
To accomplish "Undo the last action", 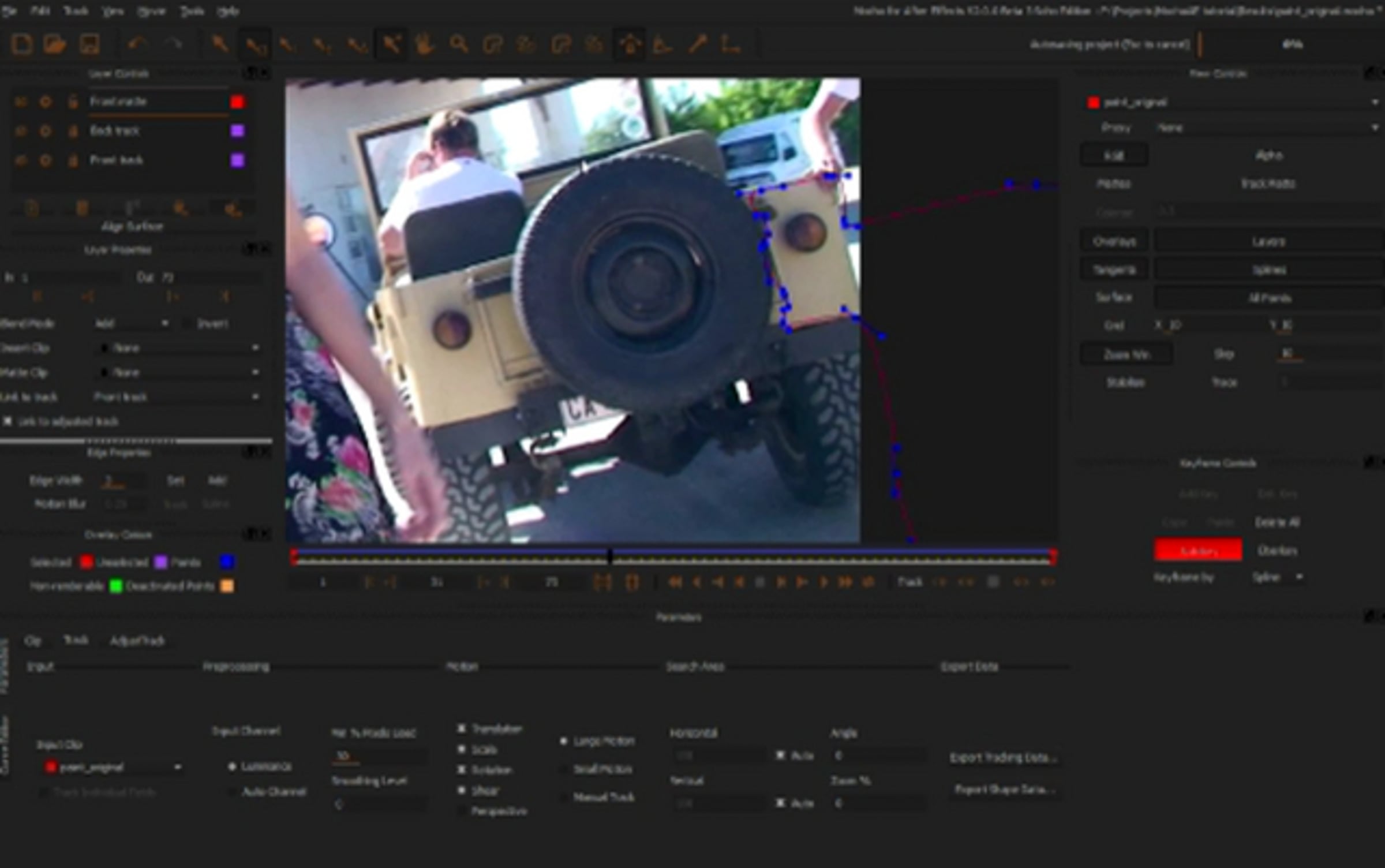I will [137, 44].
